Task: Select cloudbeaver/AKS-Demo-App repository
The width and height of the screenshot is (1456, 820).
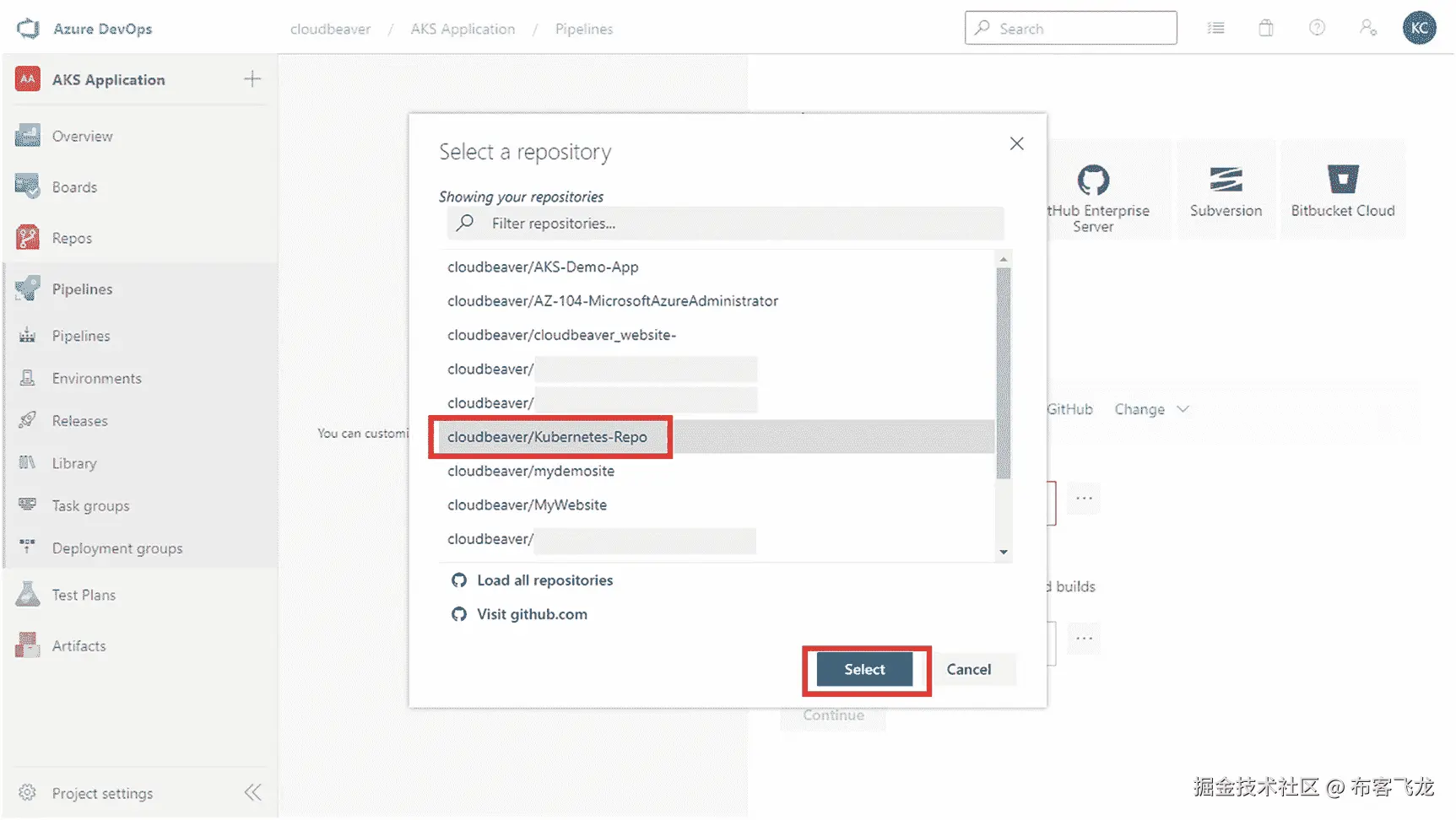Action: (x=717, y=267)
